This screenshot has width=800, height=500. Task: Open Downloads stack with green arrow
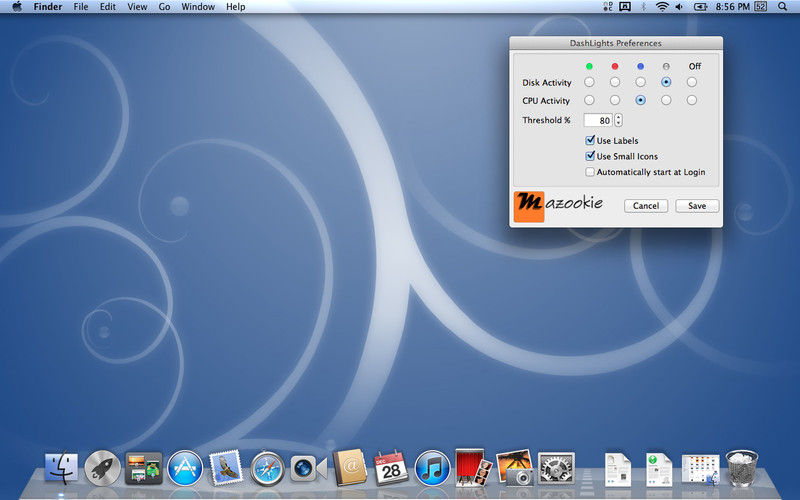click(x=659, y=469)
